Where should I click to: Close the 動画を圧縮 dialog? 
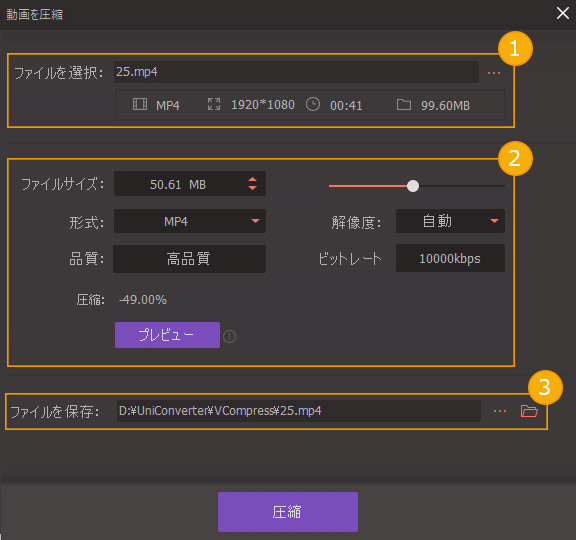563,14
